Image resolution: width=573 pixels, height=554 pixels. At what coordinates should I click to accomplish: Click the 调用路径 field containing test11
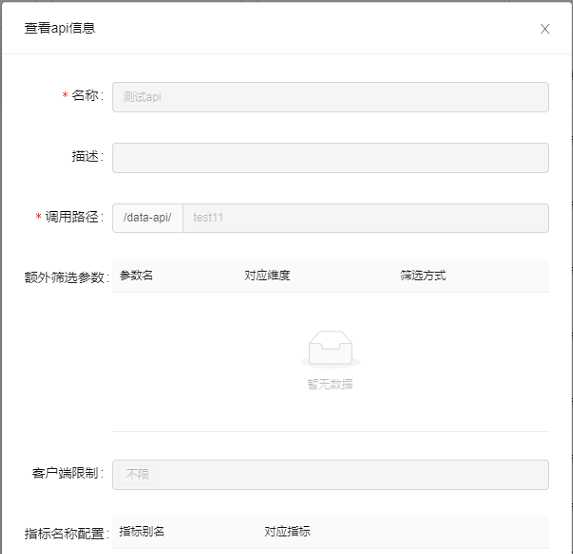(365, 218)
